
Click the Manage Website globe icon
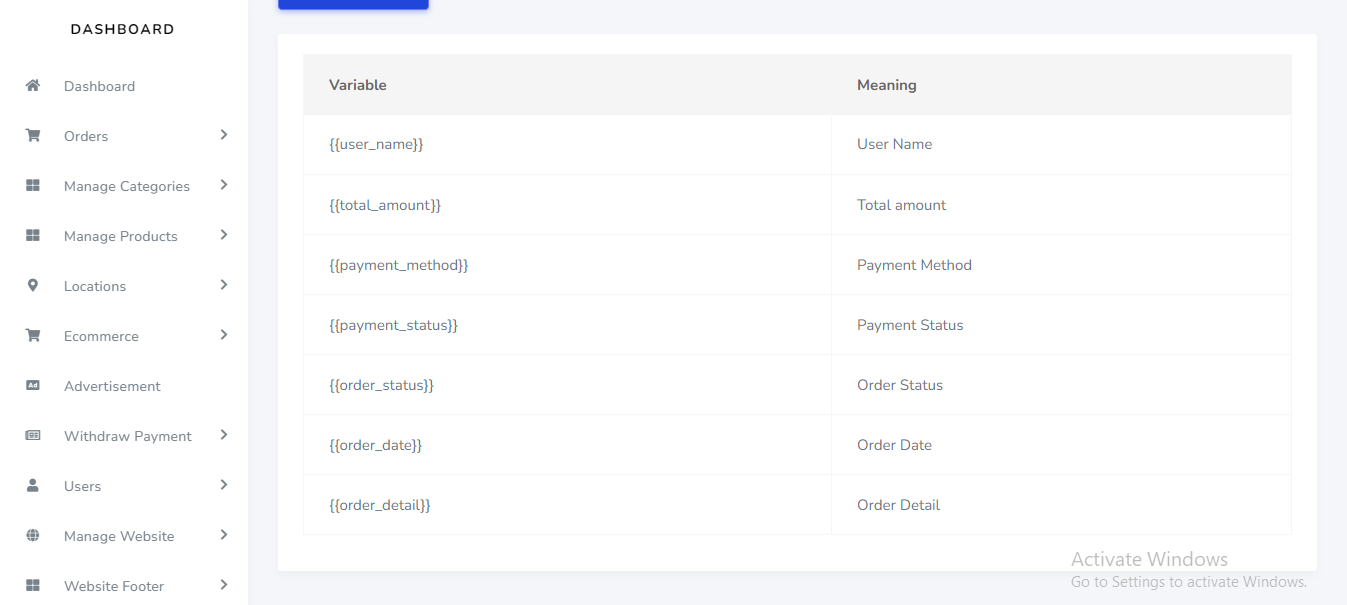point(33,536)
